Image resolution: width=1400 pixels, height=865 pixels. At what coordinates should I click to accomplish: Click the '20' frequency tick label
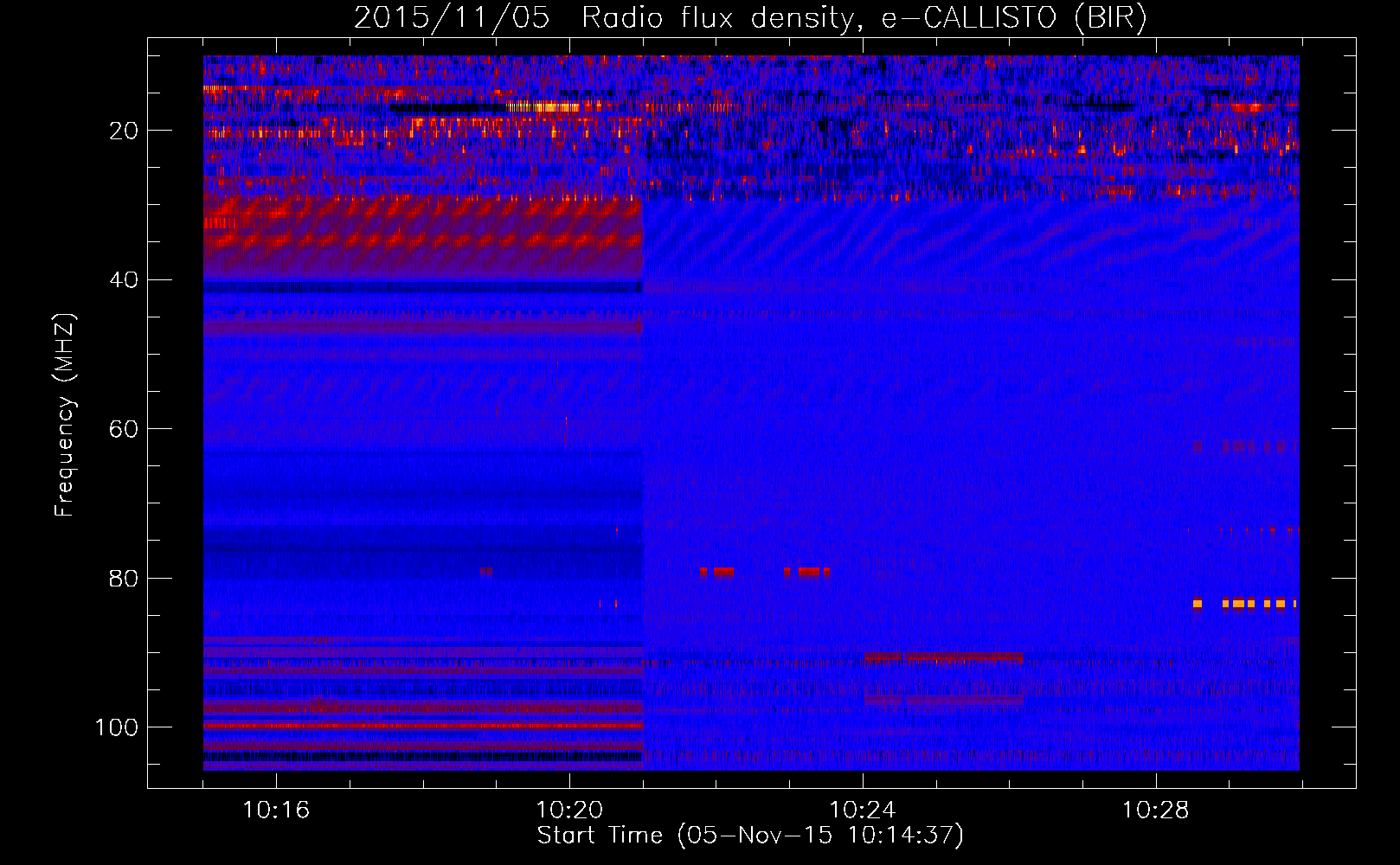(x=125, y=131)
